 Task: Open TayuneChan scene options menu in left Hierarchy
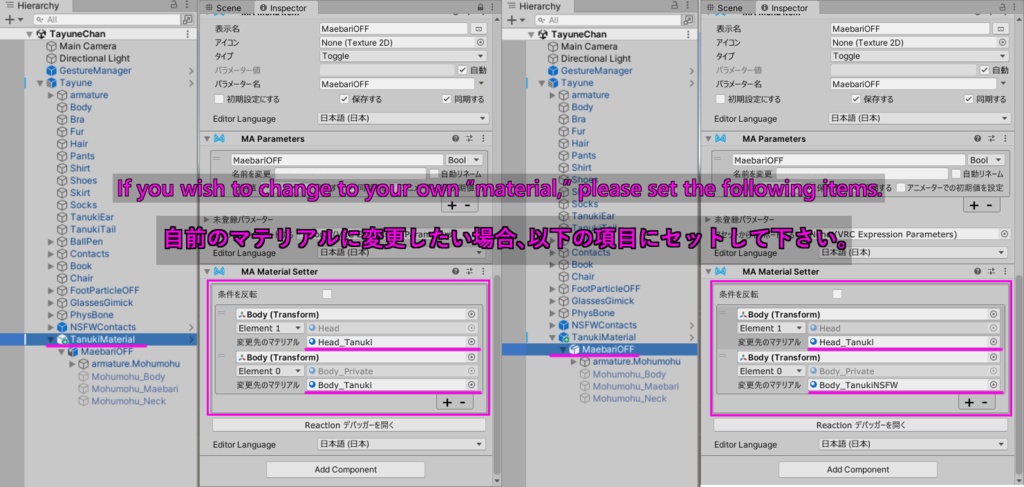188,34
